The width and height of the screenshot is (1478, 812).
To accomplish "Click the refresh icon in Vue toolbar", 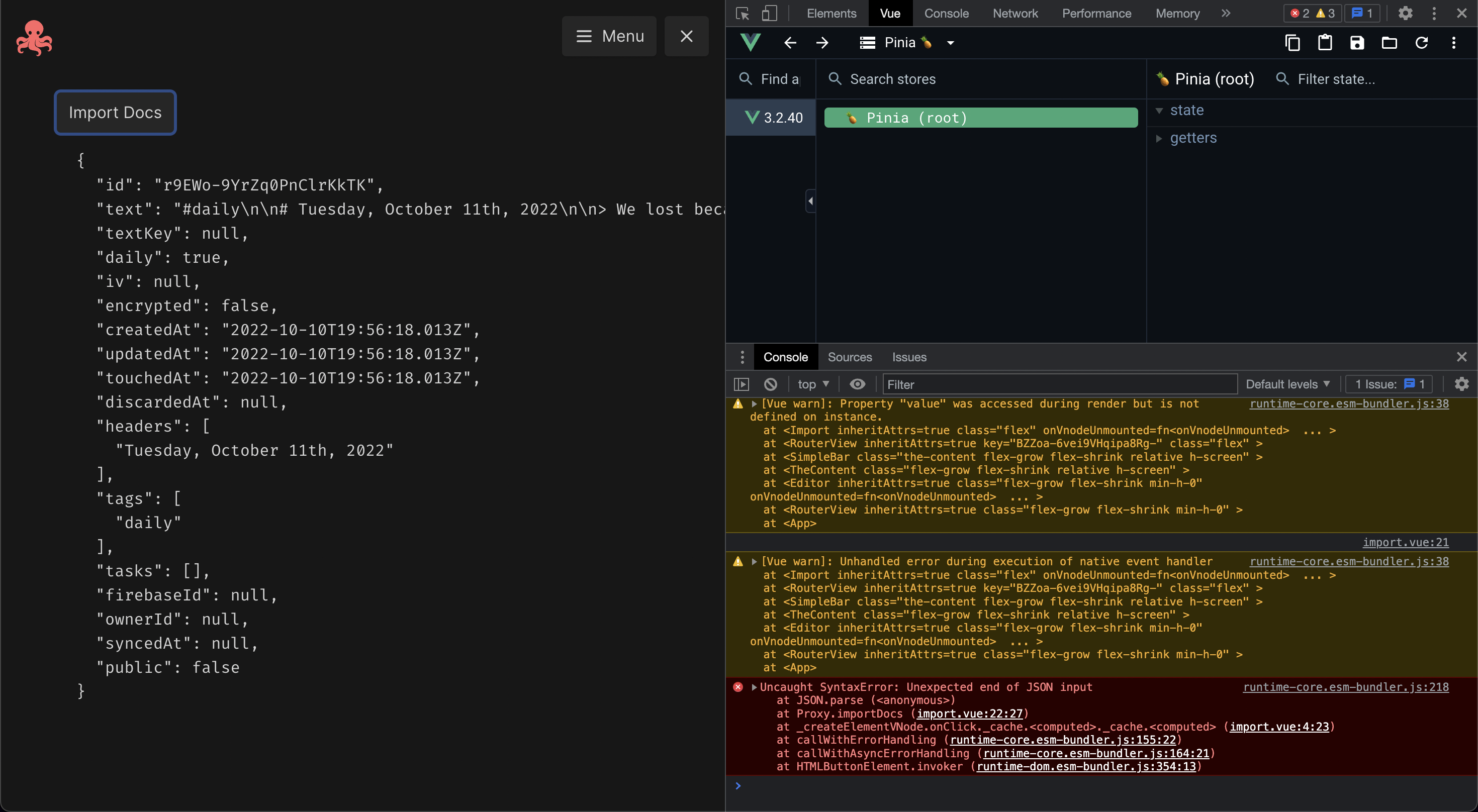I will [1421, 42].
